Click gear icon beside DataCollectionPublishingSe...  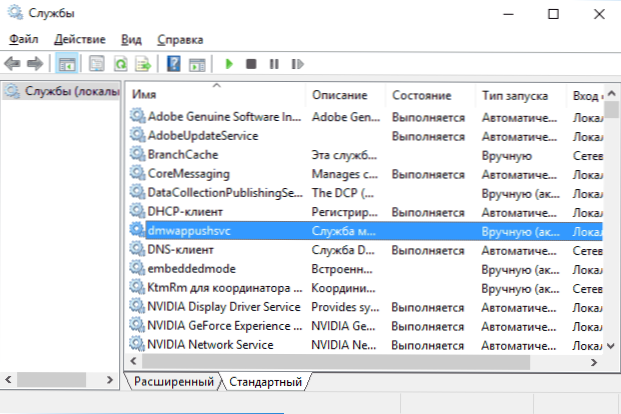pyautogui.click(x=137, y=192)
